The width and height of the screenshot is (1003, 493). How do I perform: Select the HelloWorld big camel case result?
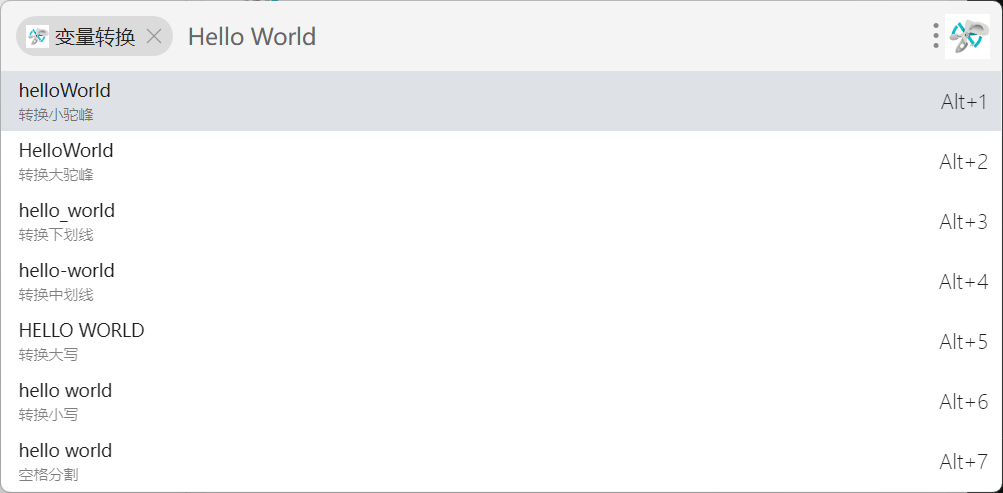66,160
